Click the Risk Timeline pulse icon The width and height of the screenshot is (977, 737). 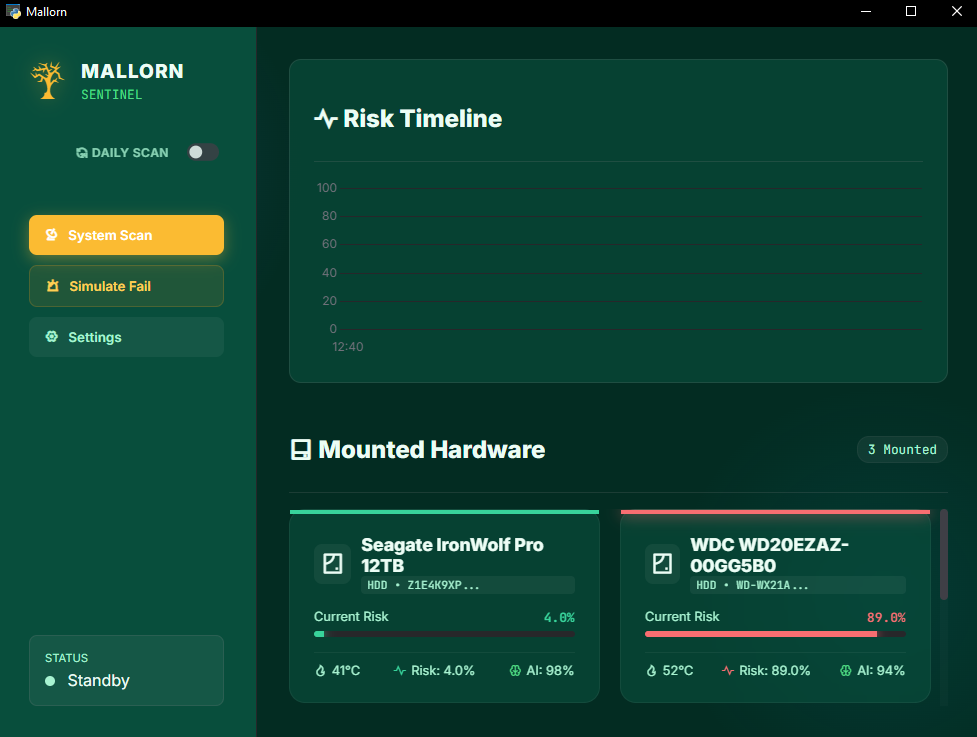point(326,119)
